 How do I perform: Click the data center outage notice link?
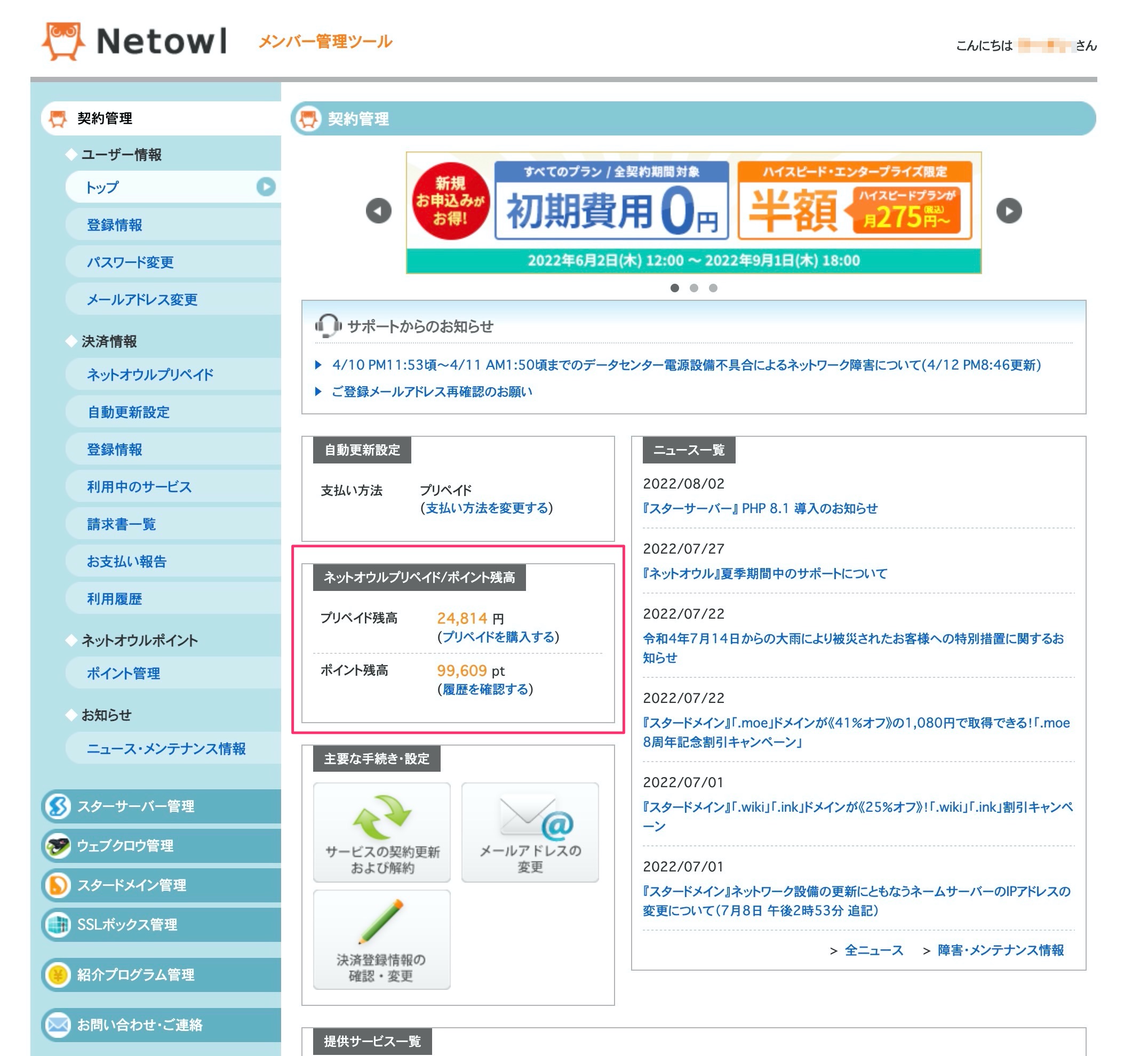[686, 365]
